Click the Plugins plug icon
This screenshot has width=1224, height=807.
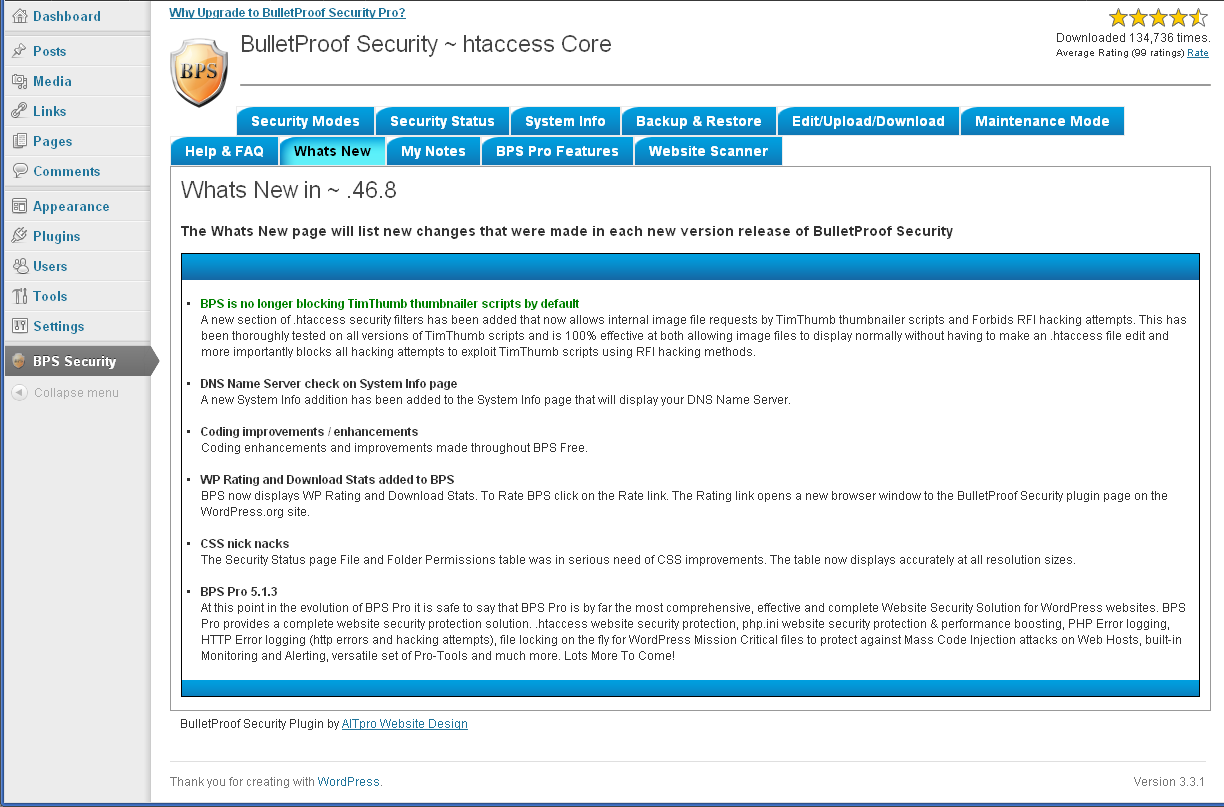(x=19, y=236)
